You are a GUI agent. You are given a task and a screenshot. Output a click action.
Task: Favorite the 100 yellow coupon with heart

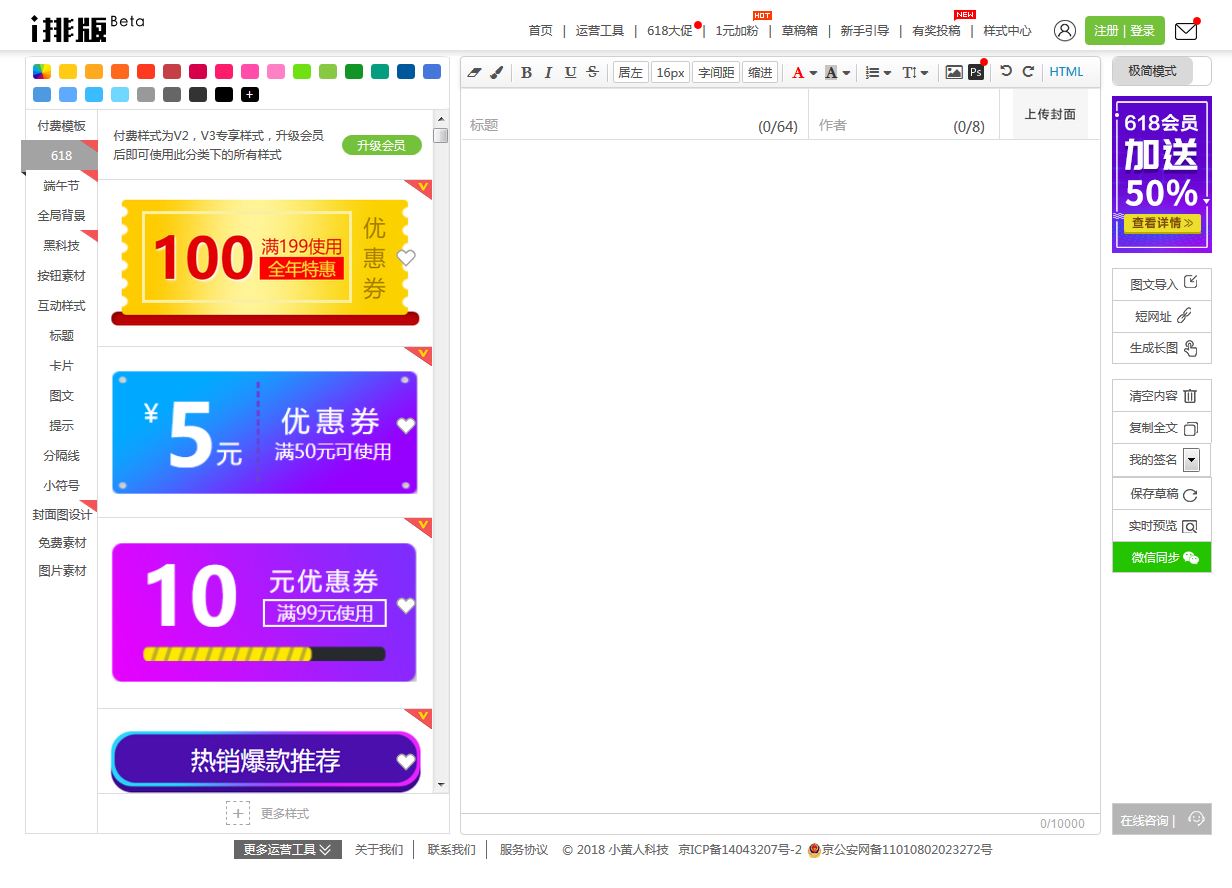coord(405,258)
